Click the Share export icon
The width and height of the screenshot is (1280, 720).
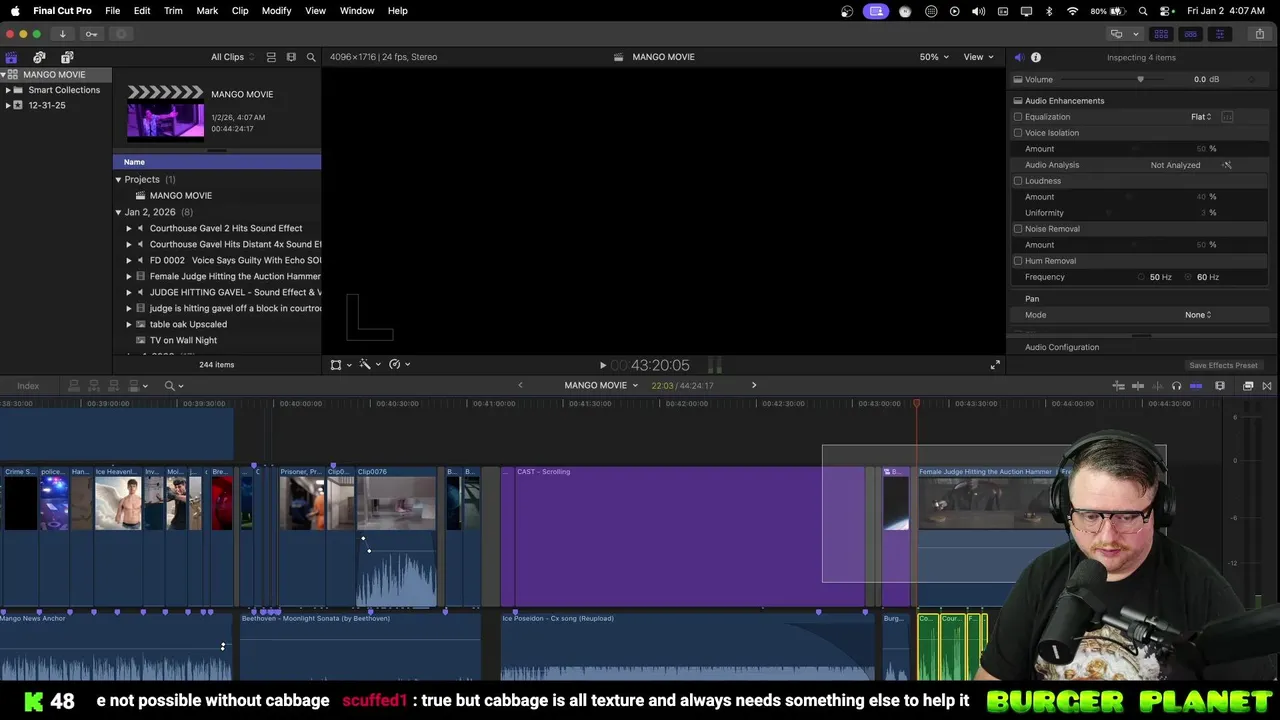1260,34
